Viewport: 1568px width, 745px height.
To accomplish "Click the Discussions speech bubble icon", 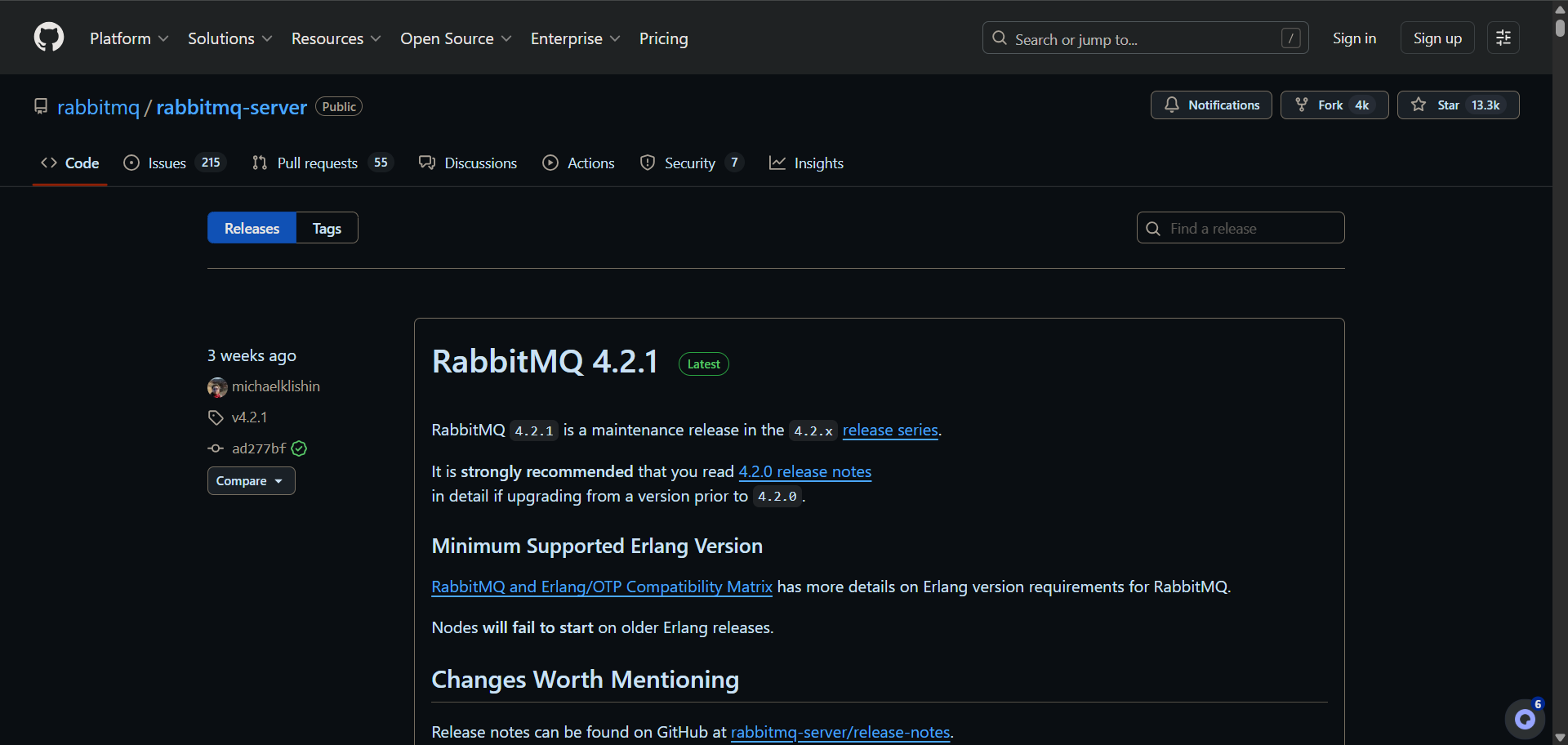I will pos(427,163).
